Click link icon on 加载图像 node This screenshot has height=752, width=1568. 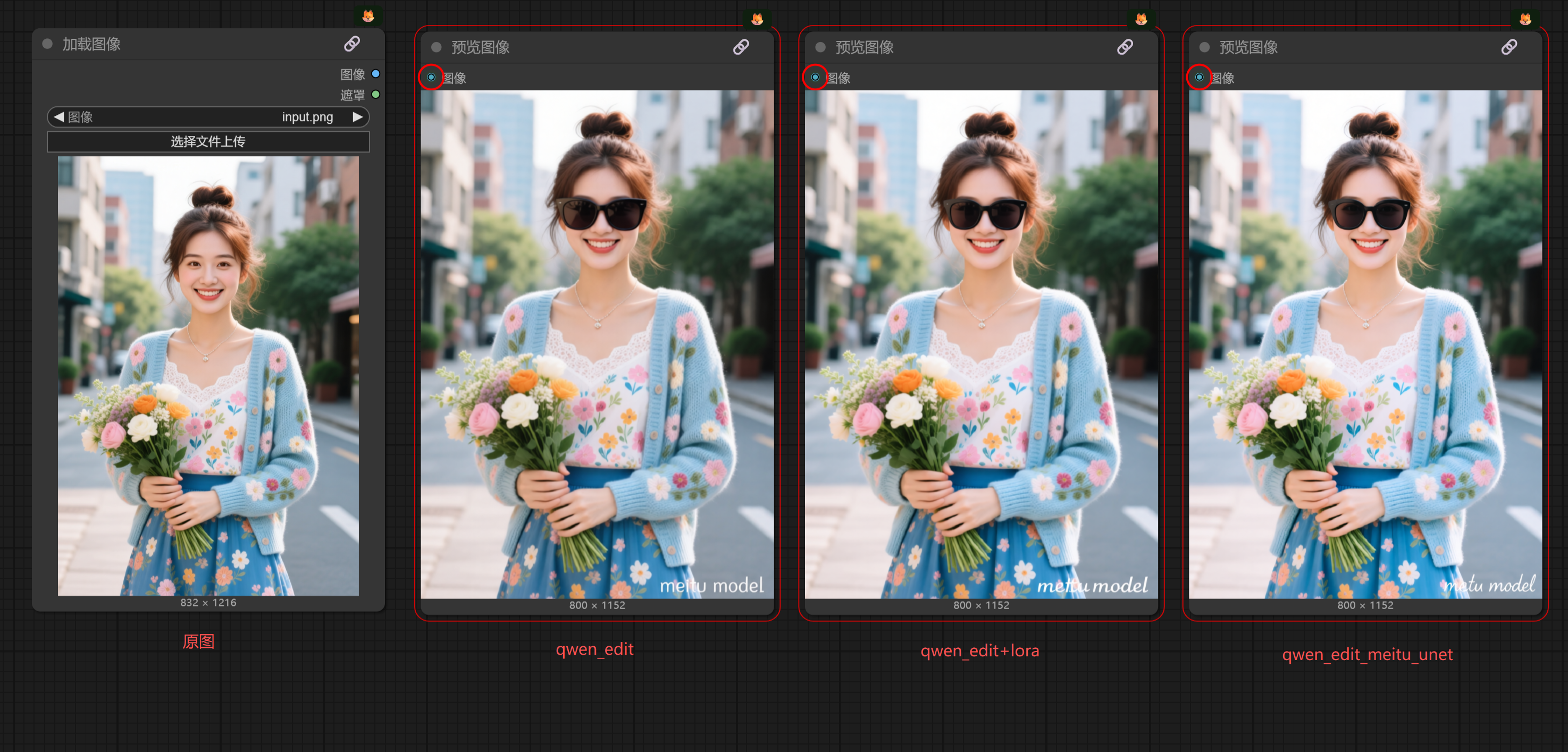pyautogui.click(x=352, y=44)
